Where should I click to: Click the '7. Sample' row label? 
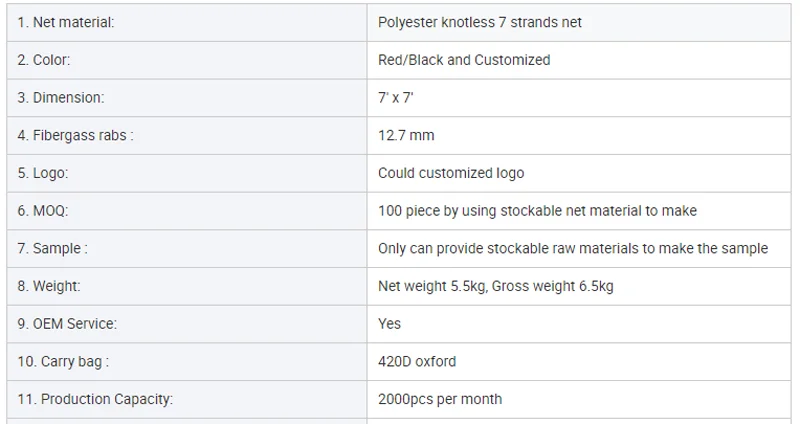(52, 248)
